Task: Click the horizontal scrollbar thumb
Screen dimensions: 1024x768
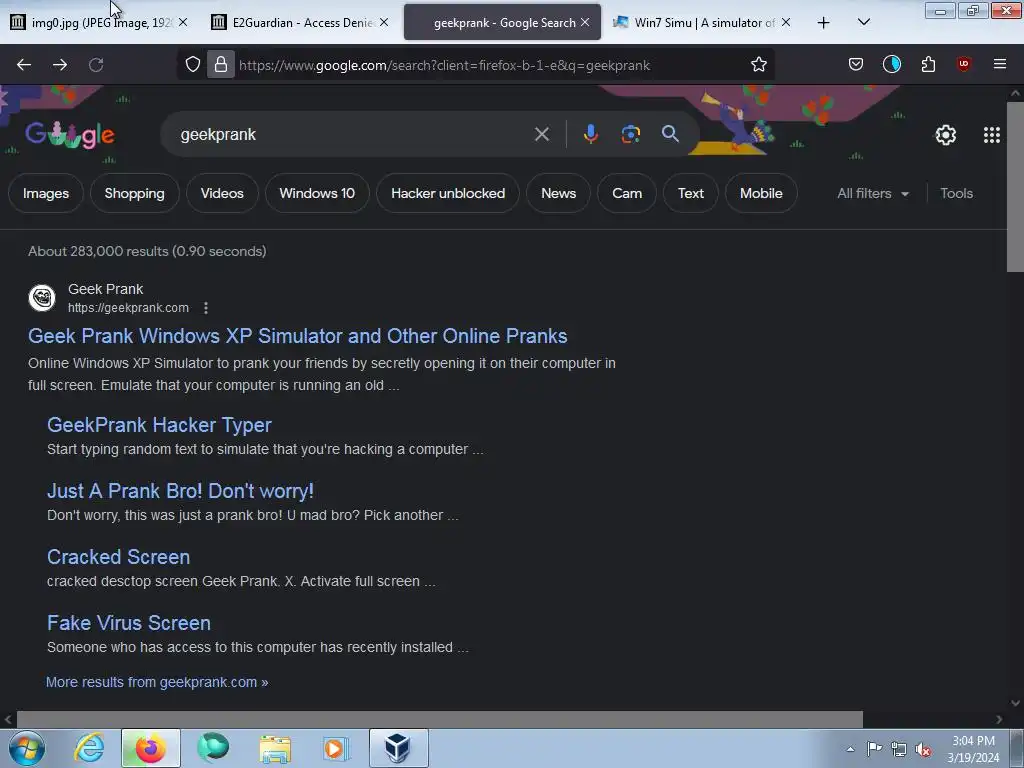Action: coord(440,719)
